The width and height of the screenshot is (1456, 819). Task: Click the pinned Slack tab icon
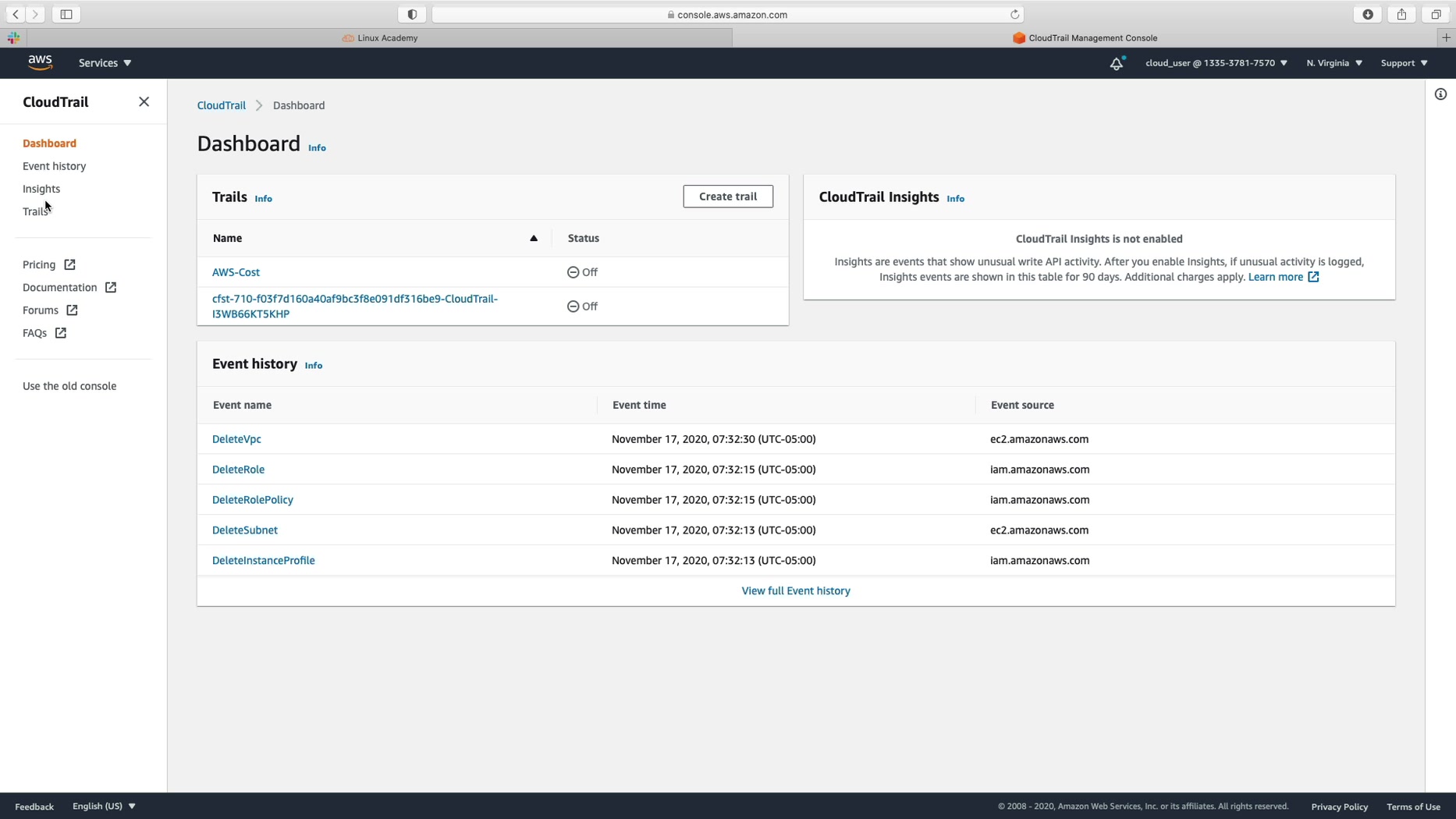tap(13, 37)
